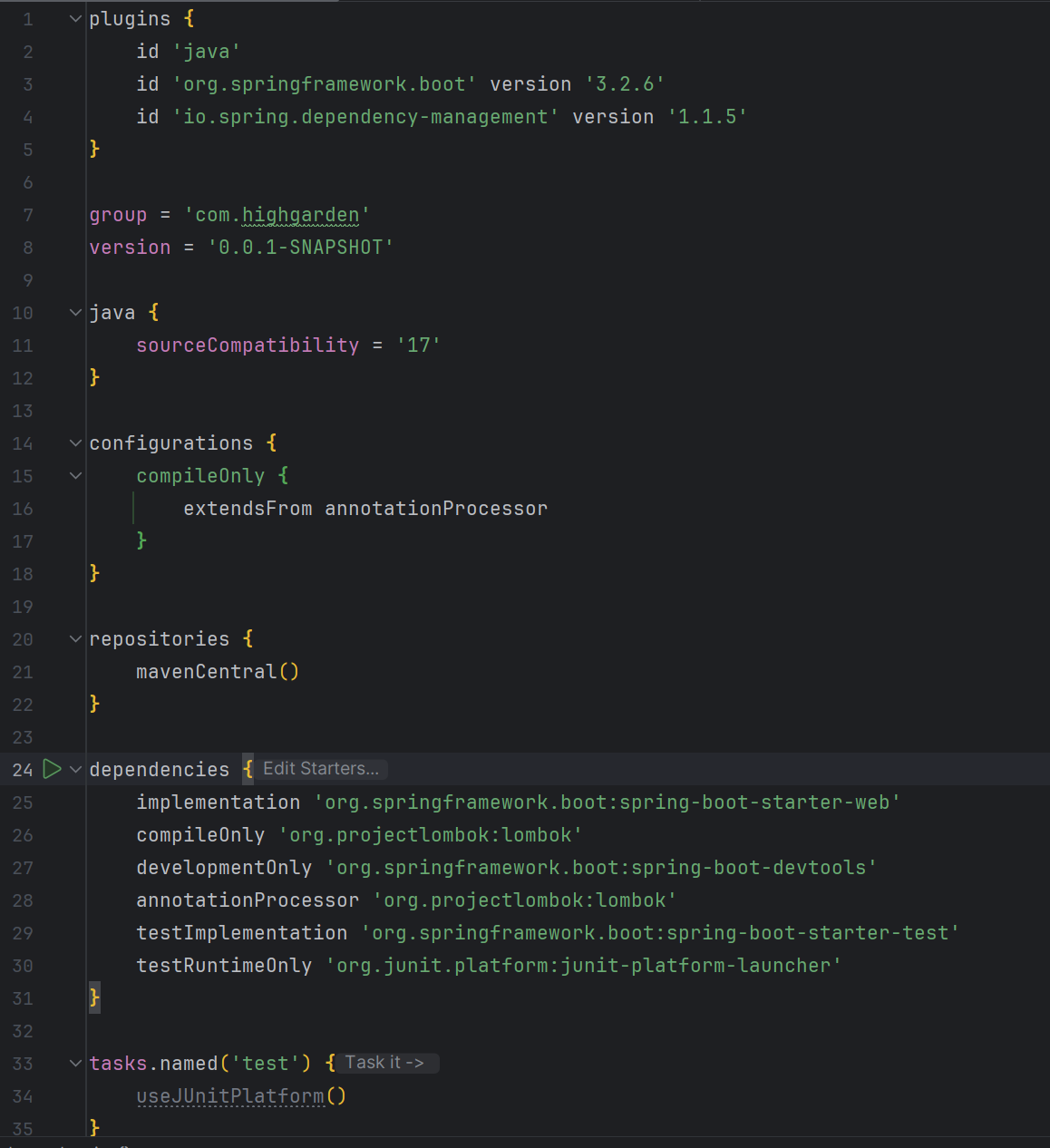Select the 'com.highgarden' group string

(x=277, y=215)
